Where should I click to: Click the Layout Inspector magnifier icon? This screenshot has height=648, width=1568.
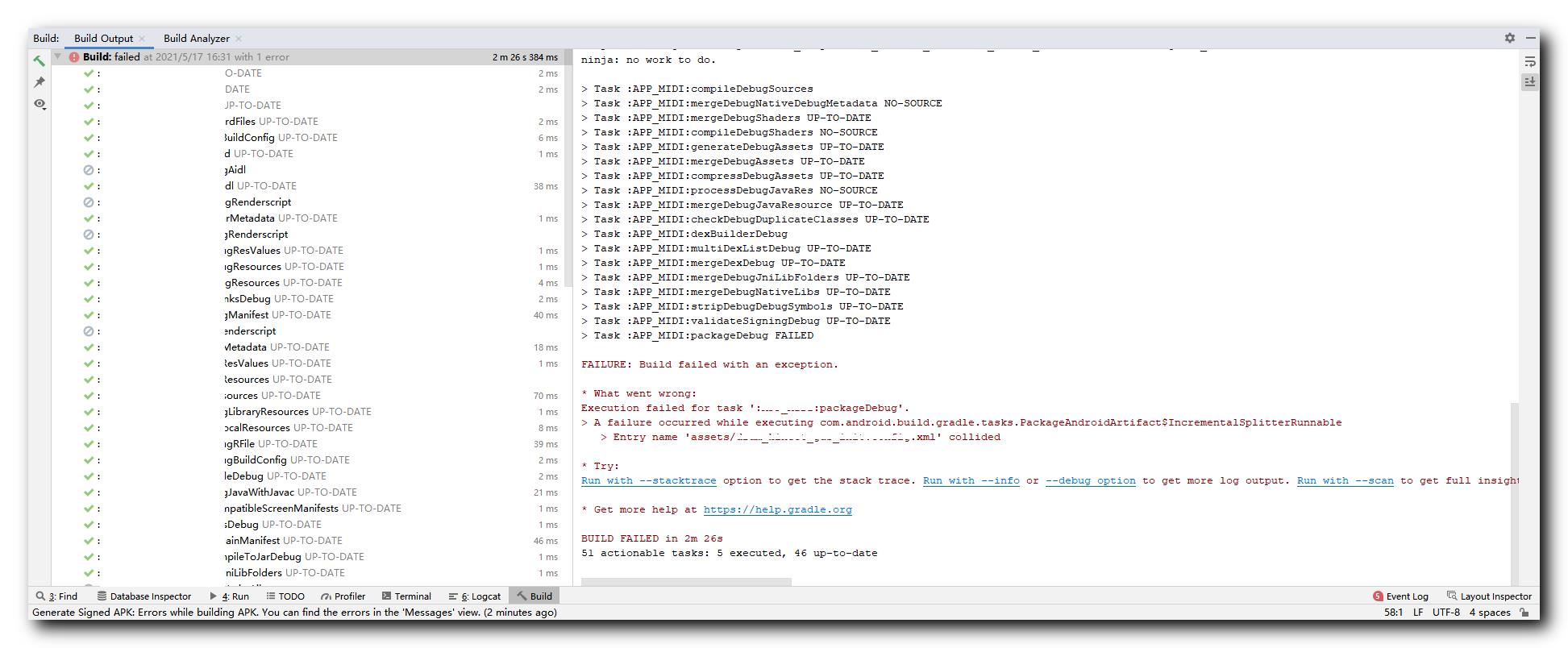point(1452,596)
